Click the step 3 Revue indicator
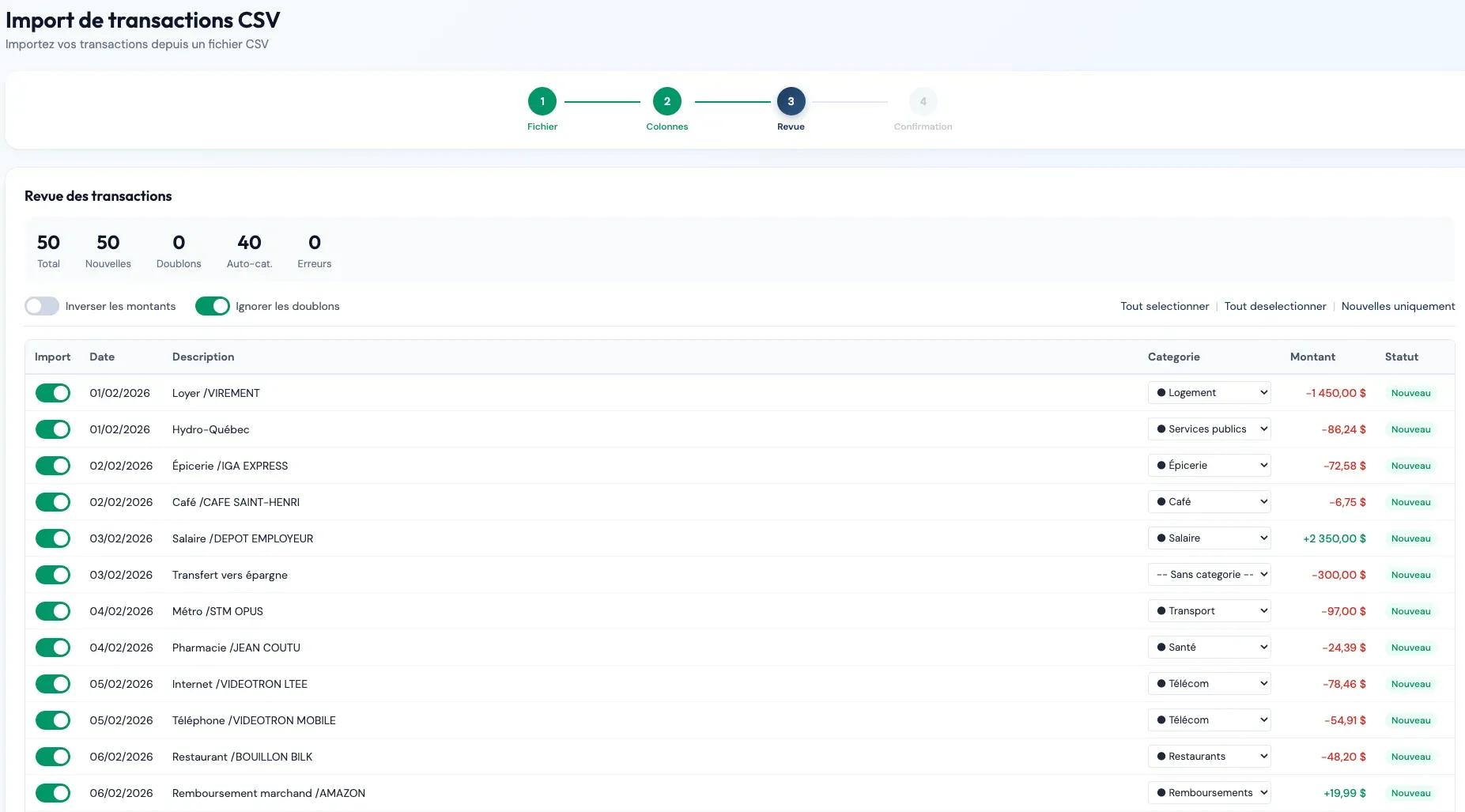Screen dimensions: 1465x812 coord(790,101)
